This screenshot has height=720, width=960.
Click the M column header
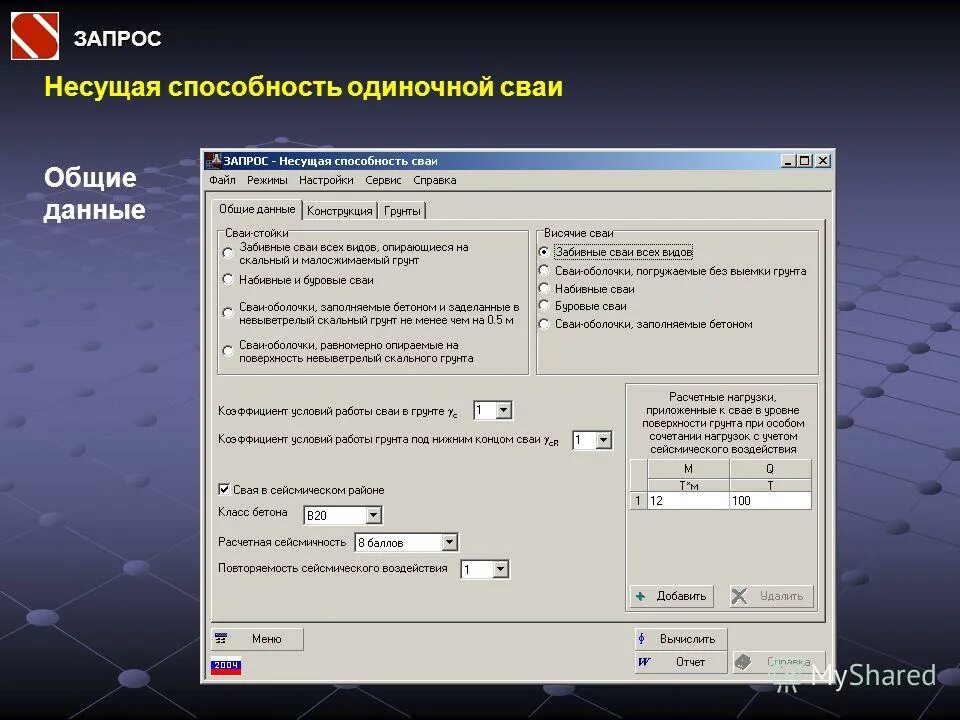click(x=688, y=468)
